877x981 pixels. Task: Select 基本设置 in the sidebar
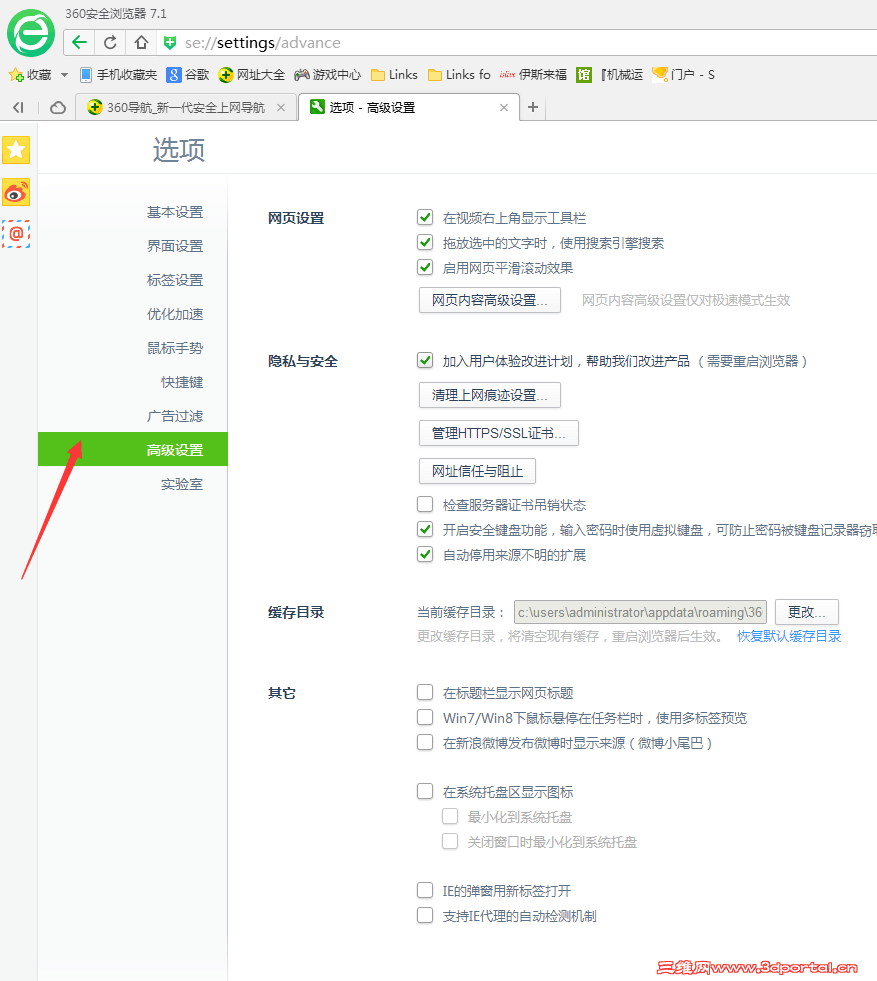[x=175, y=212]
